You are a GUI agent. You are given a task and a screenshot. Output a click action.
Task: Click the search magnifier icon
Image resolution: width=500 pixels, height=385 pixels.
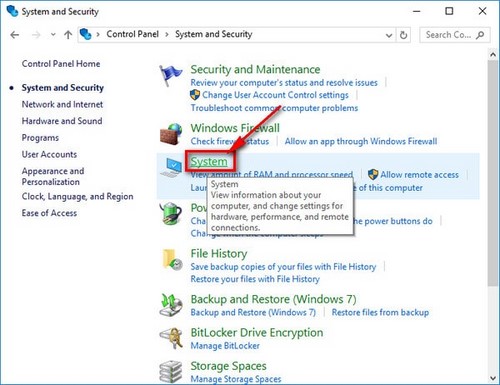[480, 35]
